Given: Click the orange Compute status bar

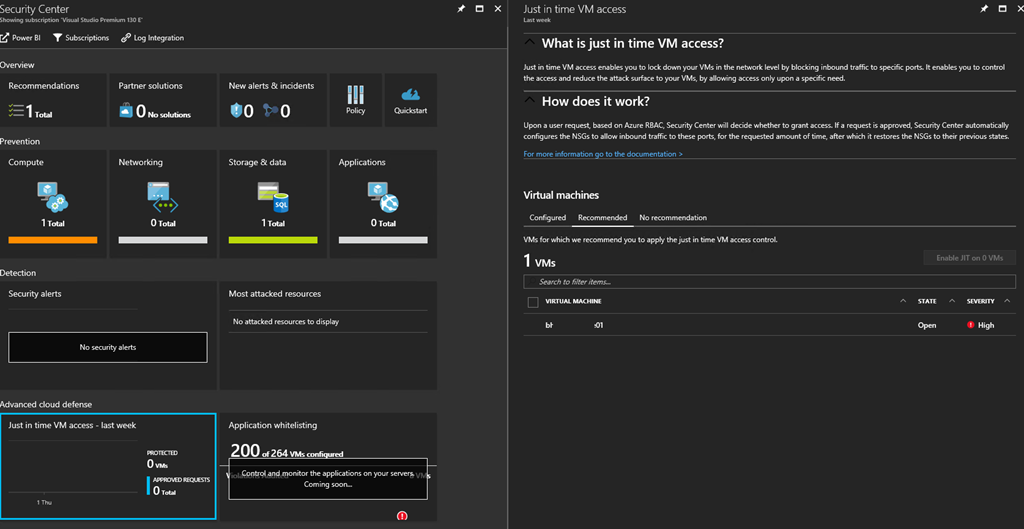Looking at the screenshot, I should point(53,240).
